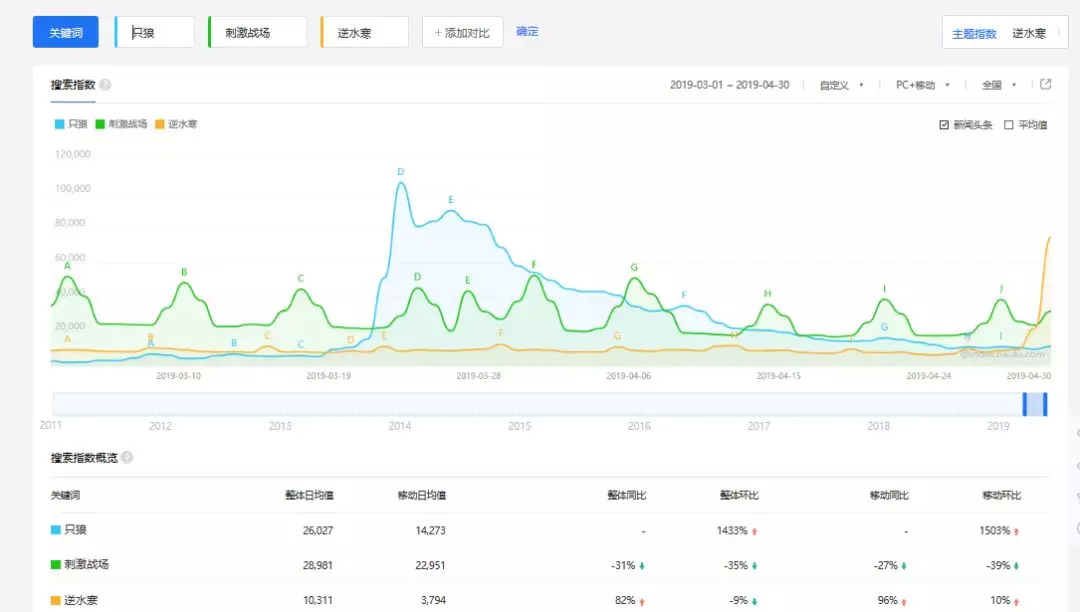This screenshot has height=612, width=1080.
Task: Click the export icon at chart top right
Action: coord(1045,85)
